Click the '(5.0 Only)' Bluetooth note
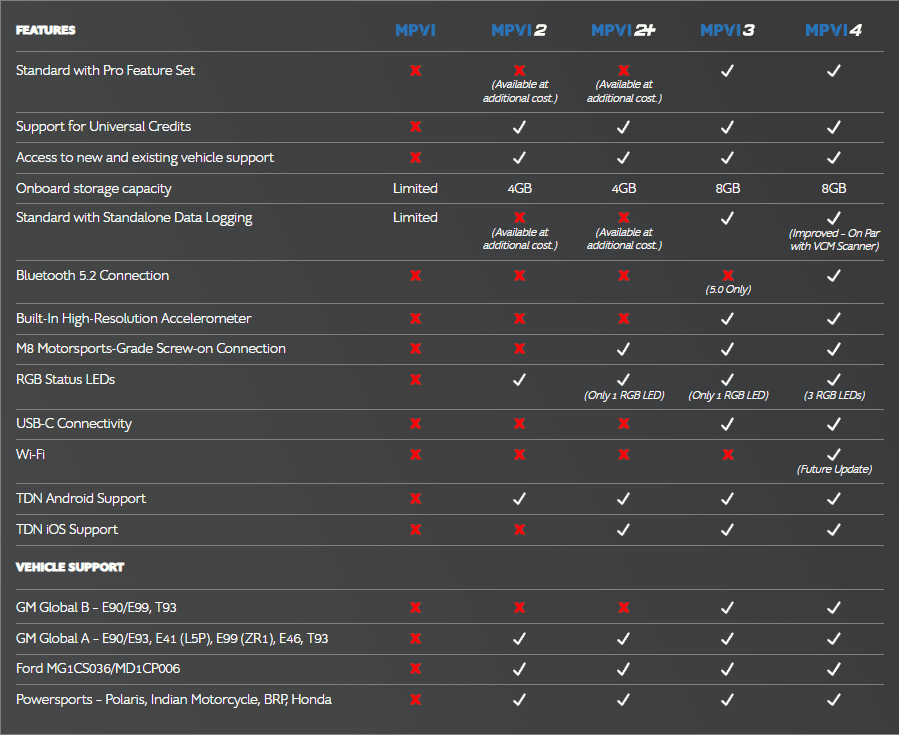Viewport: 899px width, 735px height. point(728,290)
